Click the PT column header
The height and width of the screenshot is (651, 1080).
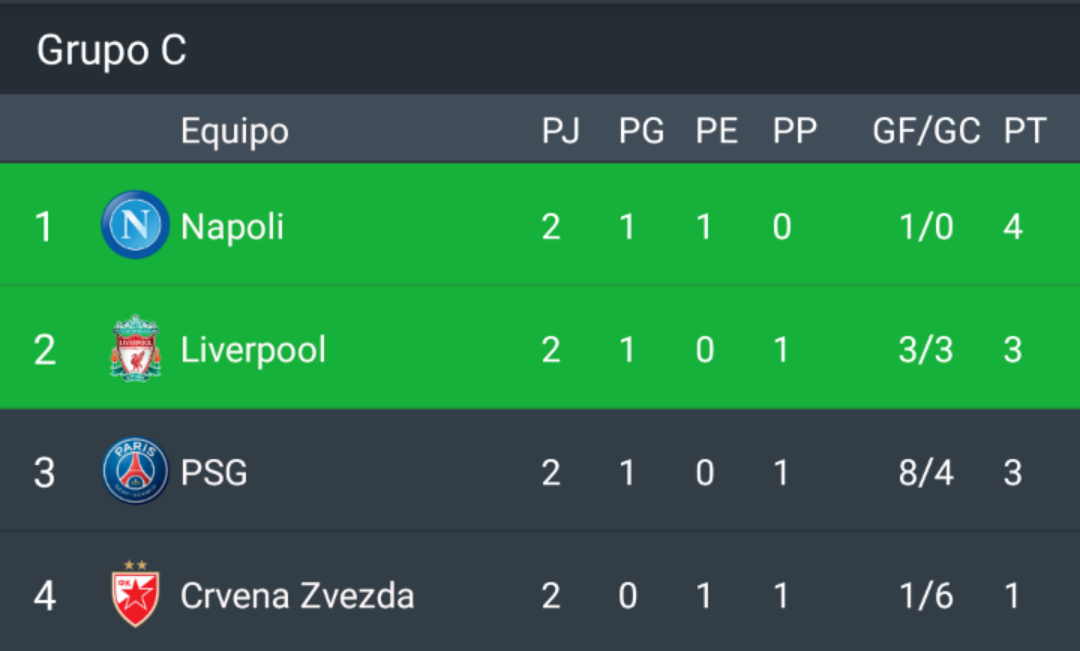click(x=1024, y=131)
